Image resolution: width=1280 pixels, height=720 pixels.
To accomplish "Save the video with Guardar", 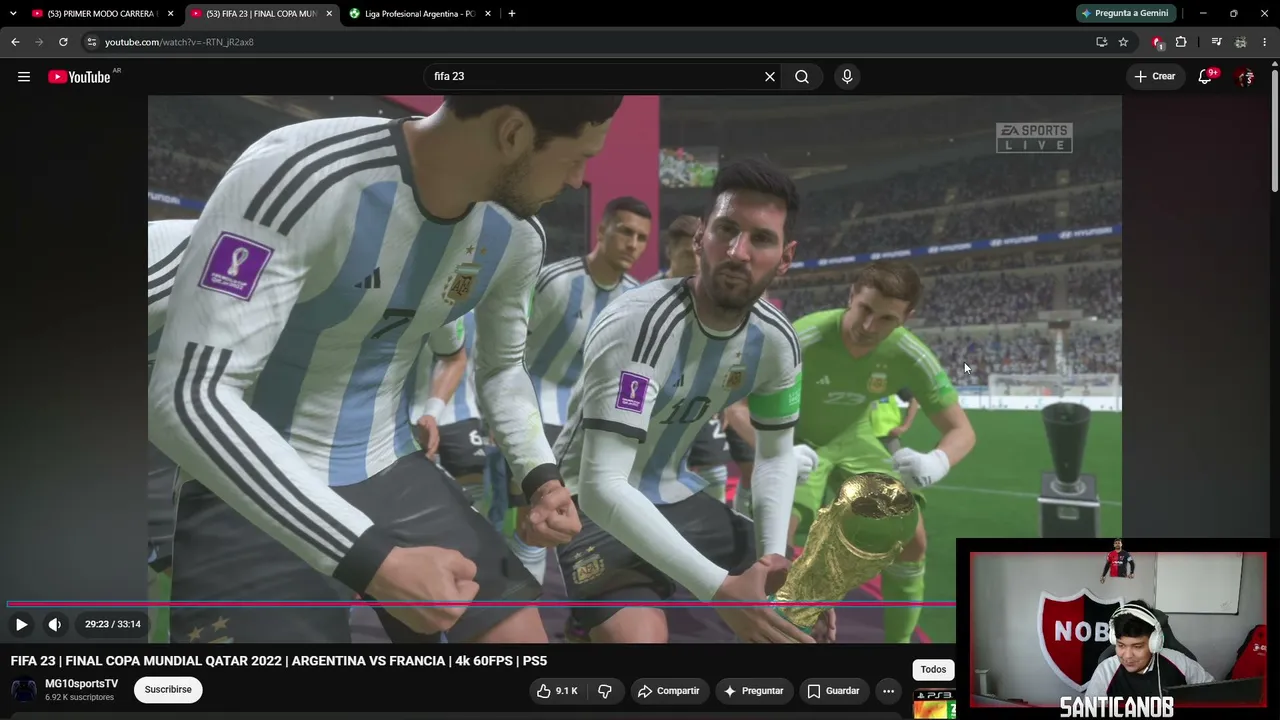I will coord(833,691).
